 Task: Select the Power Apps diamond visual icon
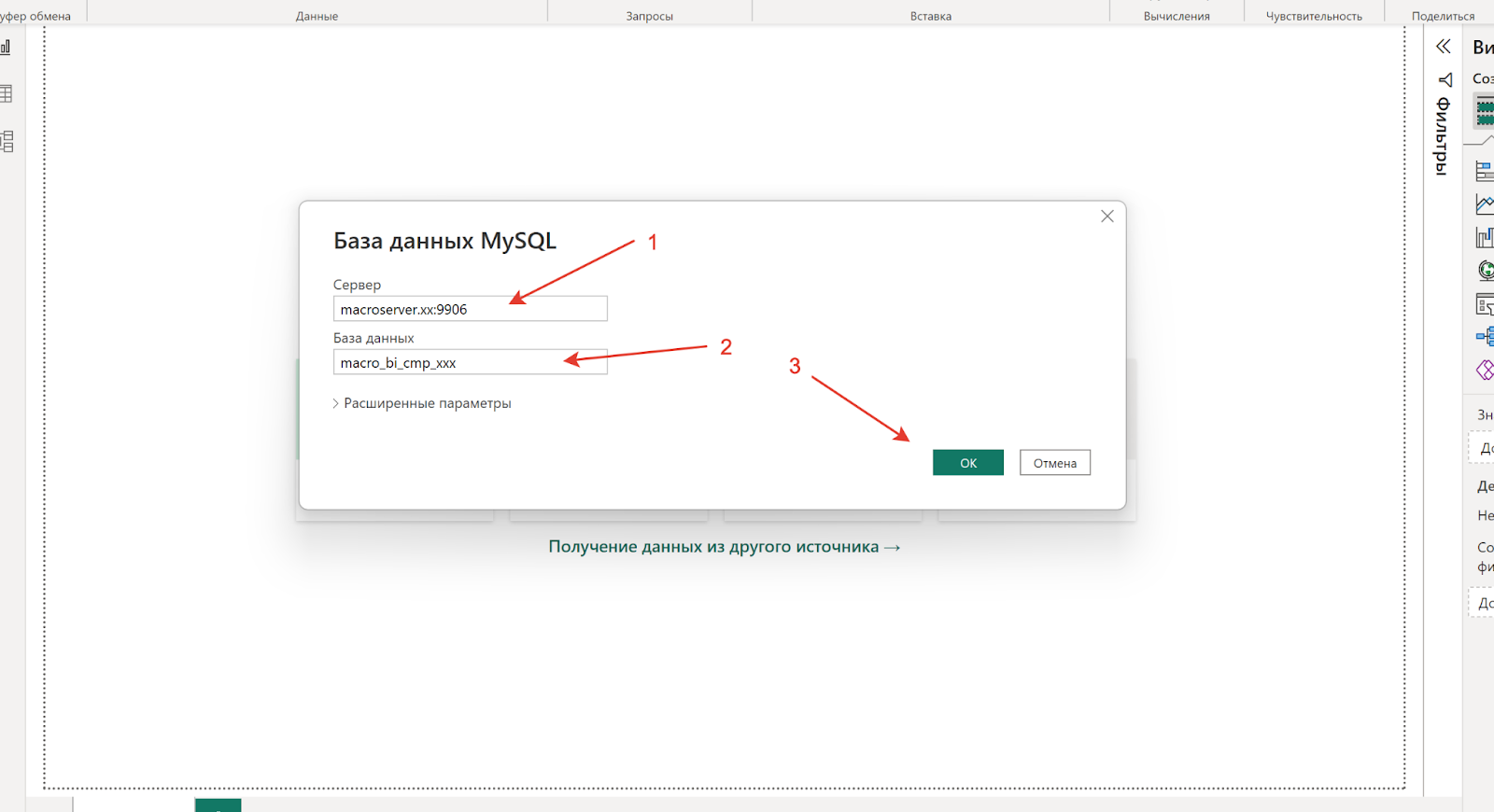(1485, 371)
